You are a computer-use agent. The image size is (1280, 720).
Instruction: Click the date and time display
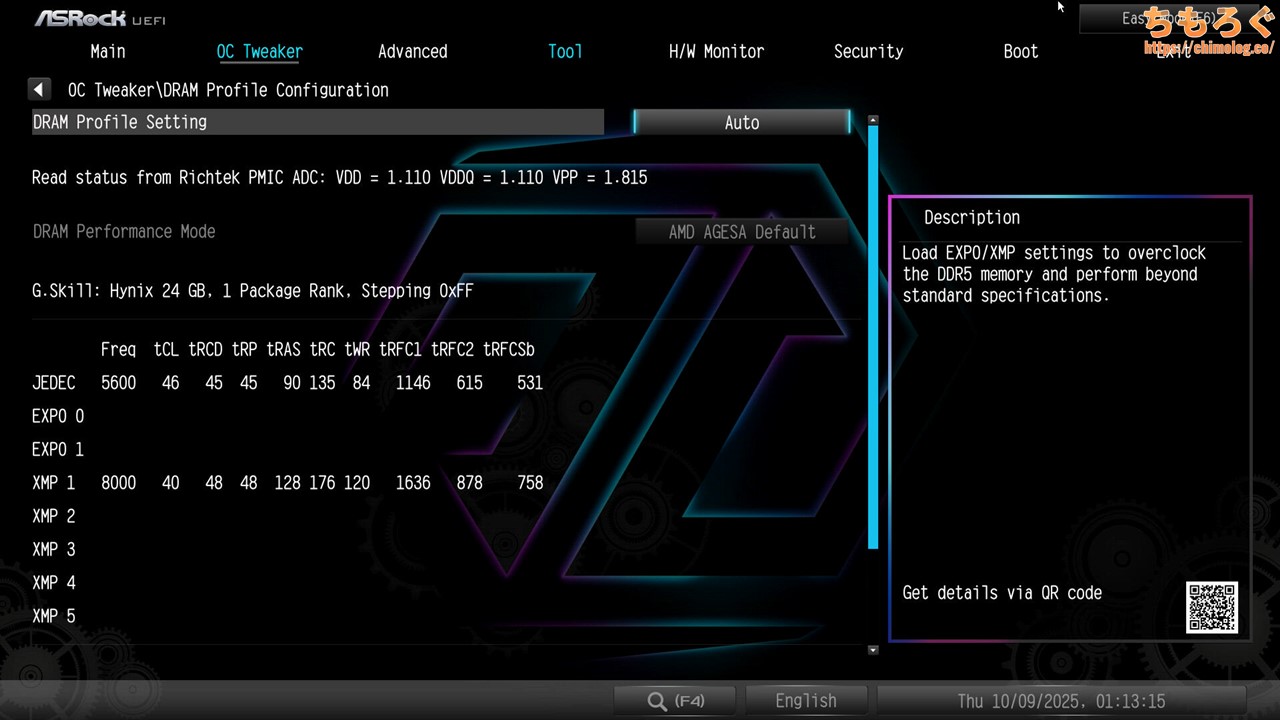(1061, 701)
